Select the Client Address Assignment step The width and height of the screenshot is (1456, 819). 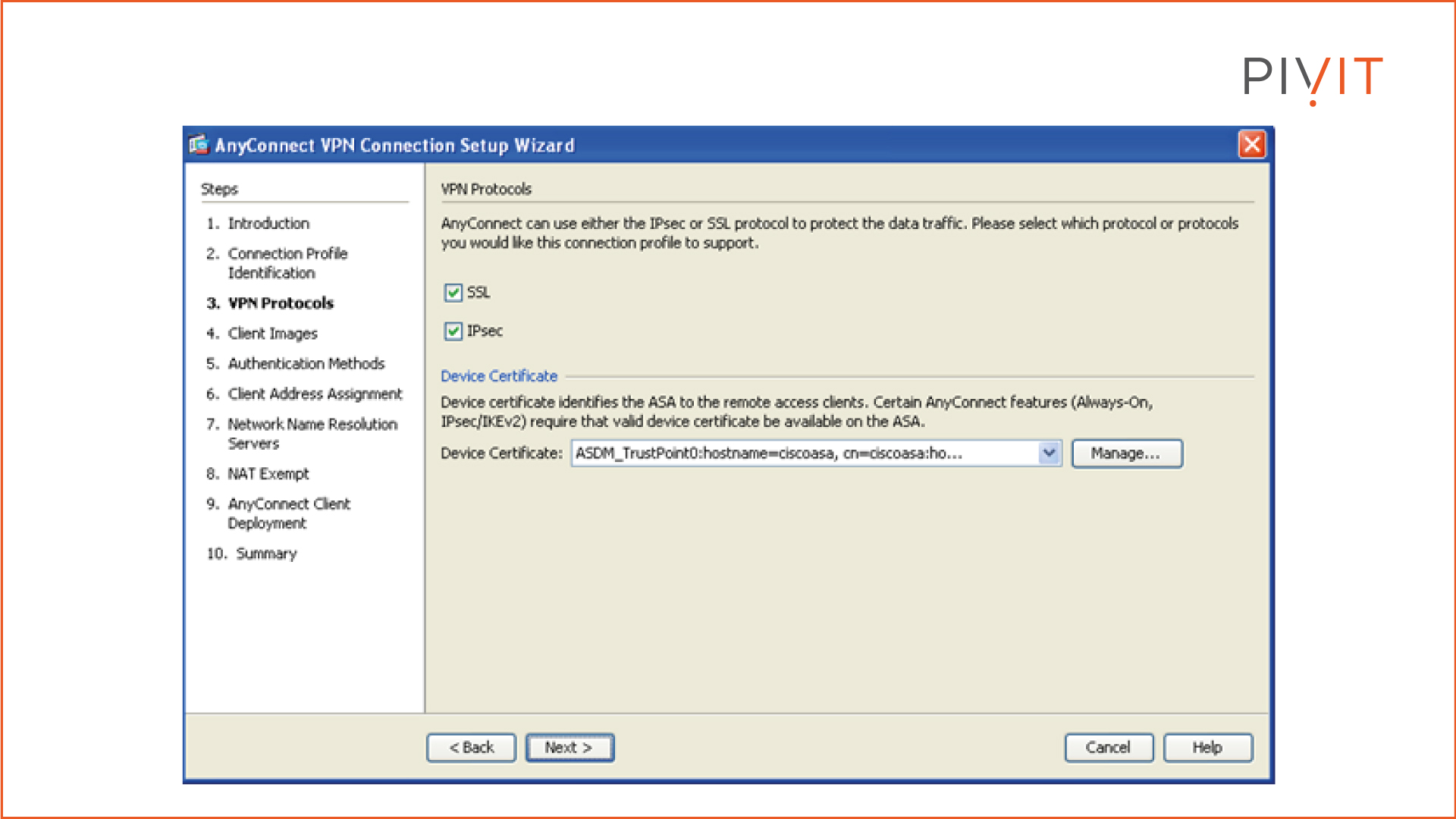tap(315, 394)
